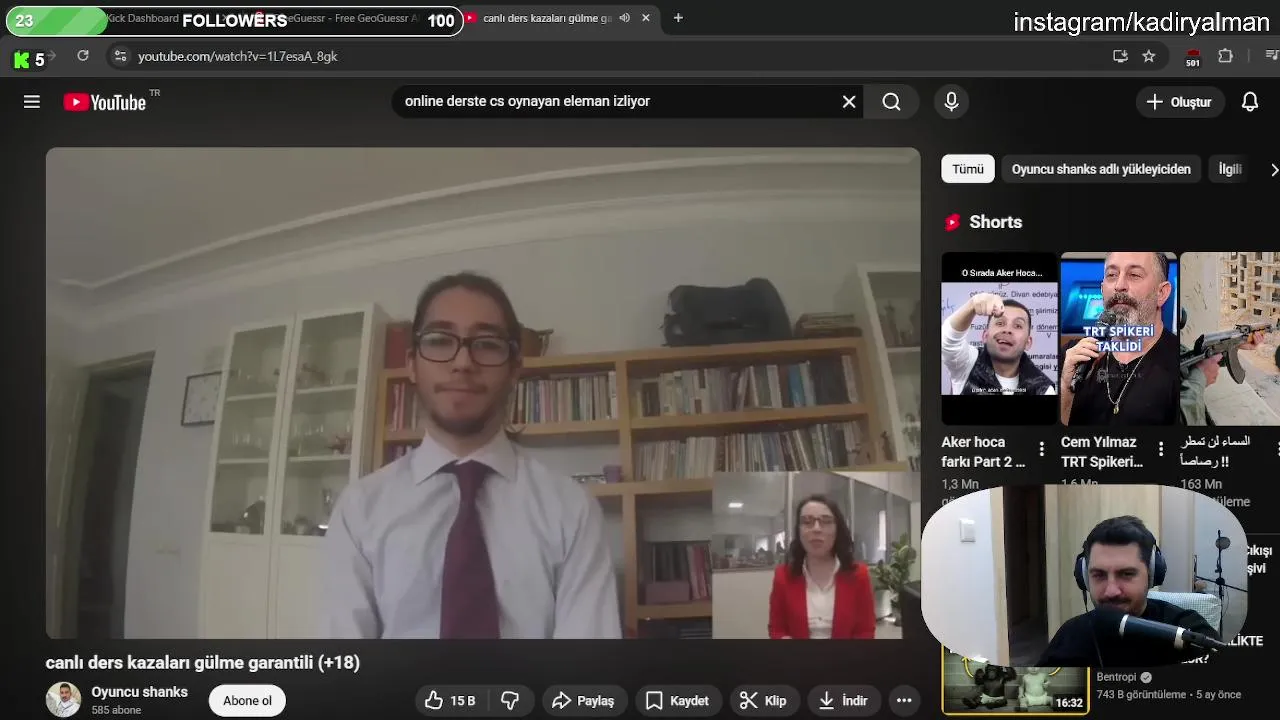1280x720 pixels.
Task: Open the Bentropi channel name
Action: (1118, 677)
